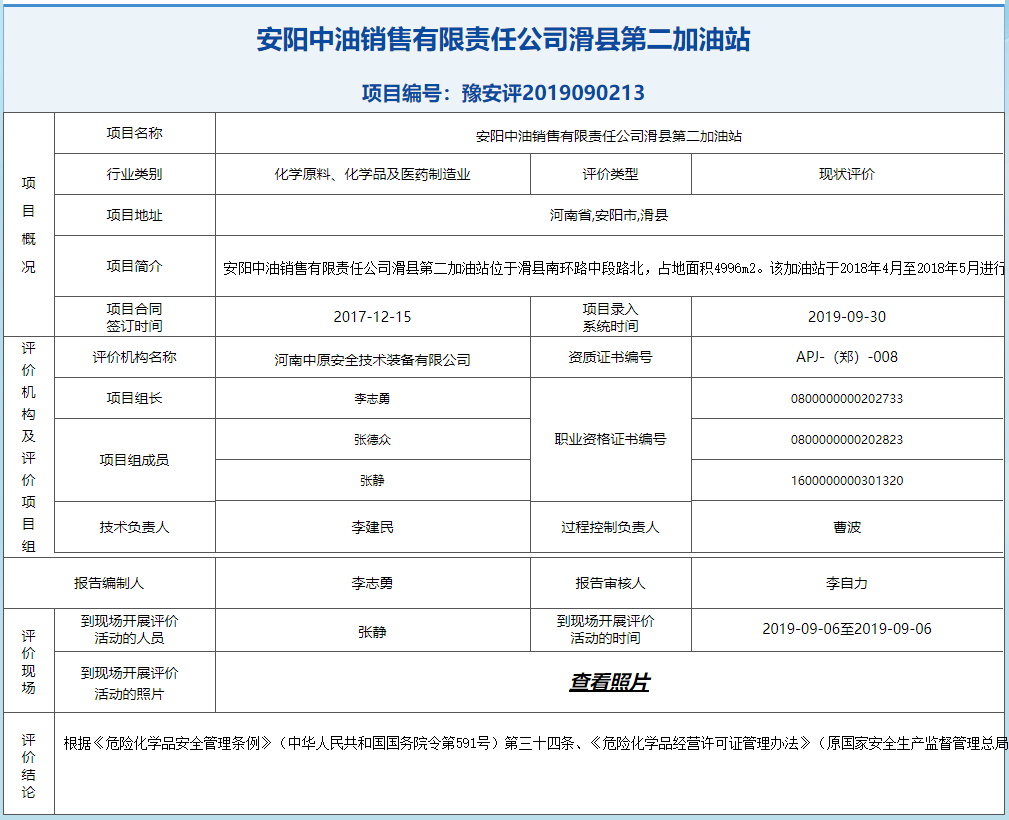Click the 评价类型 label cell
This screenshot has width=1009, height=820.
click(x=611, y=174)
